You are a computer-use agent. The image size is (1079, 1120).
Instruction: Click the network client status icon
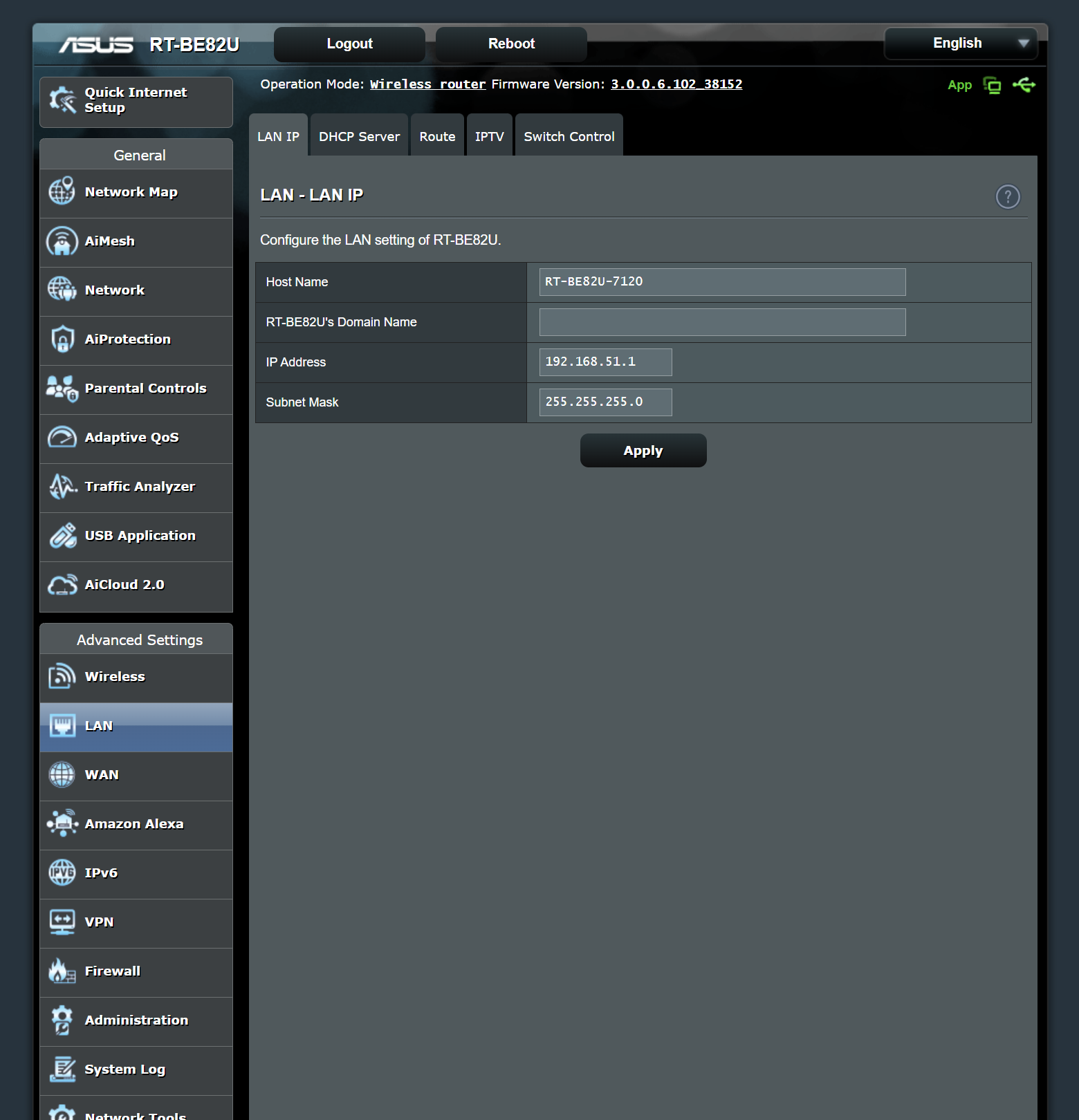click(993, 85)
